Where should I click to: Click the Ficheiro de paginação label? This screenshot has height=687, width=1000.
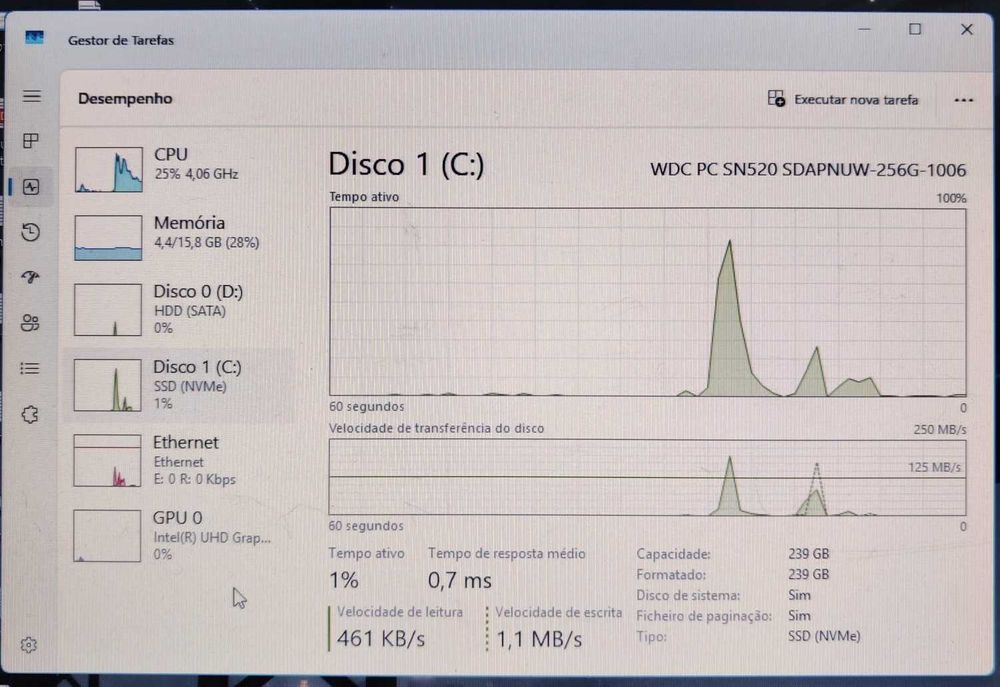point(704,616)
